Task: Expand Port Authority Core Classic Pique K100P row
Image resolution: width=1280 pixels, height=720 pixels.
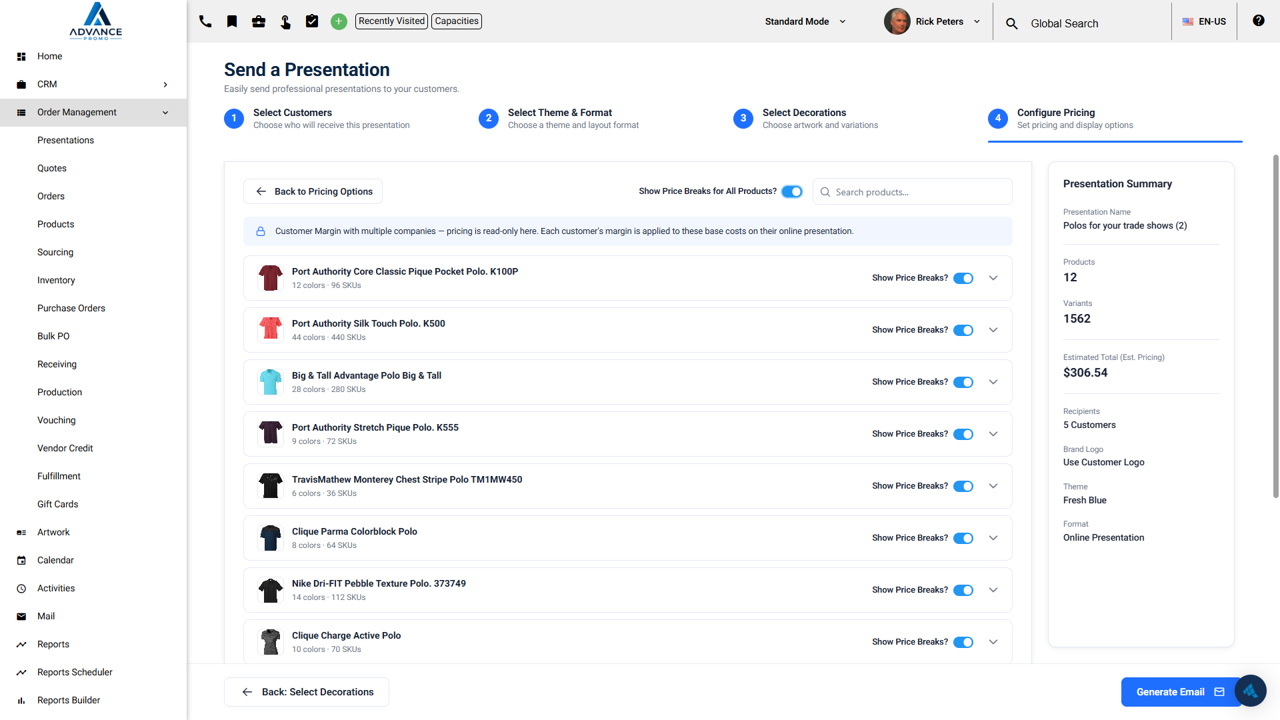Action: pos(993,278)
